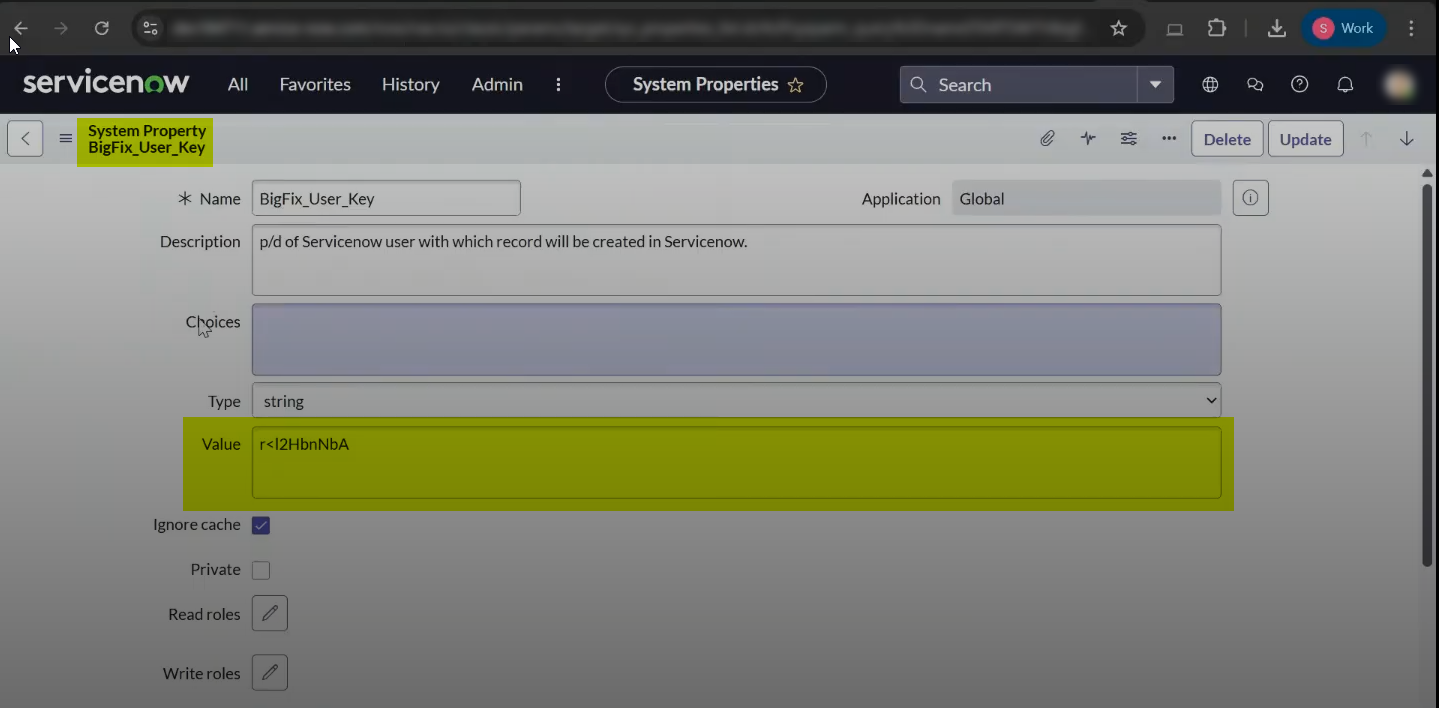Viewport: 1439px width, 708px height.
Task: Open more menus vertical dots
Action: [x=559, y=84]
